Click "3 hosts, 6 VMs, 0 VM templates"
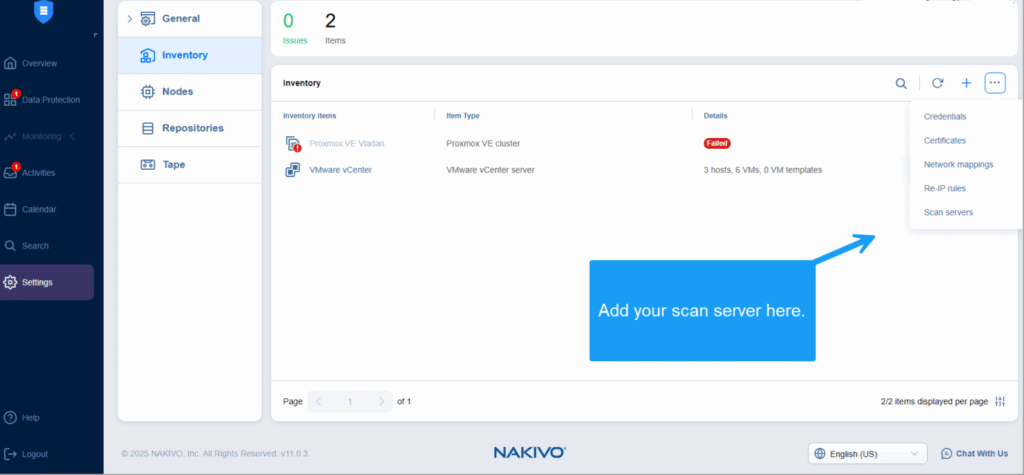Image resolution: width=1024 pixels, height=475 pixels. point(762,170)
